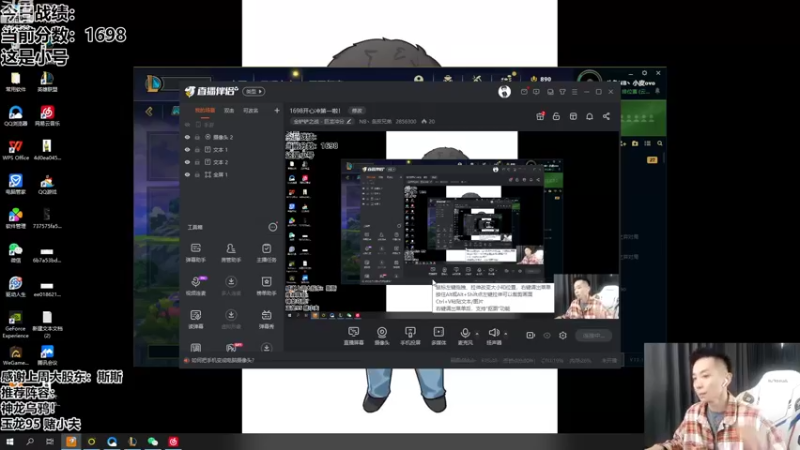800x450 pixels.
Task: Switch to the second scene tab
Action: [229, 110]
